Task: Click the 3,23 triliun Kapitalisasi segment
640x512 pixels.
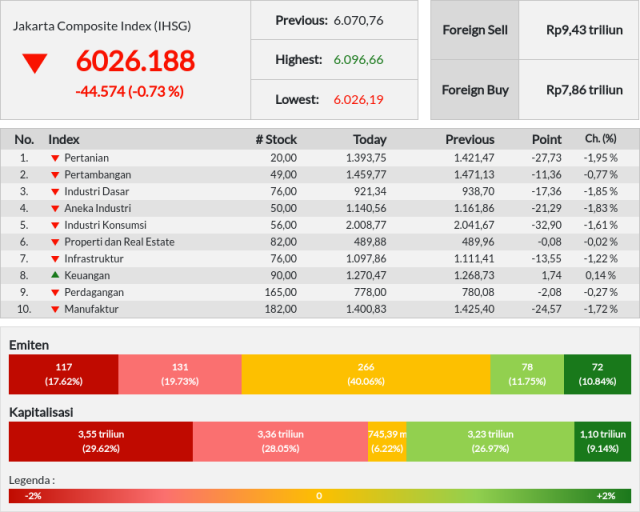Action: pos(490,441)
